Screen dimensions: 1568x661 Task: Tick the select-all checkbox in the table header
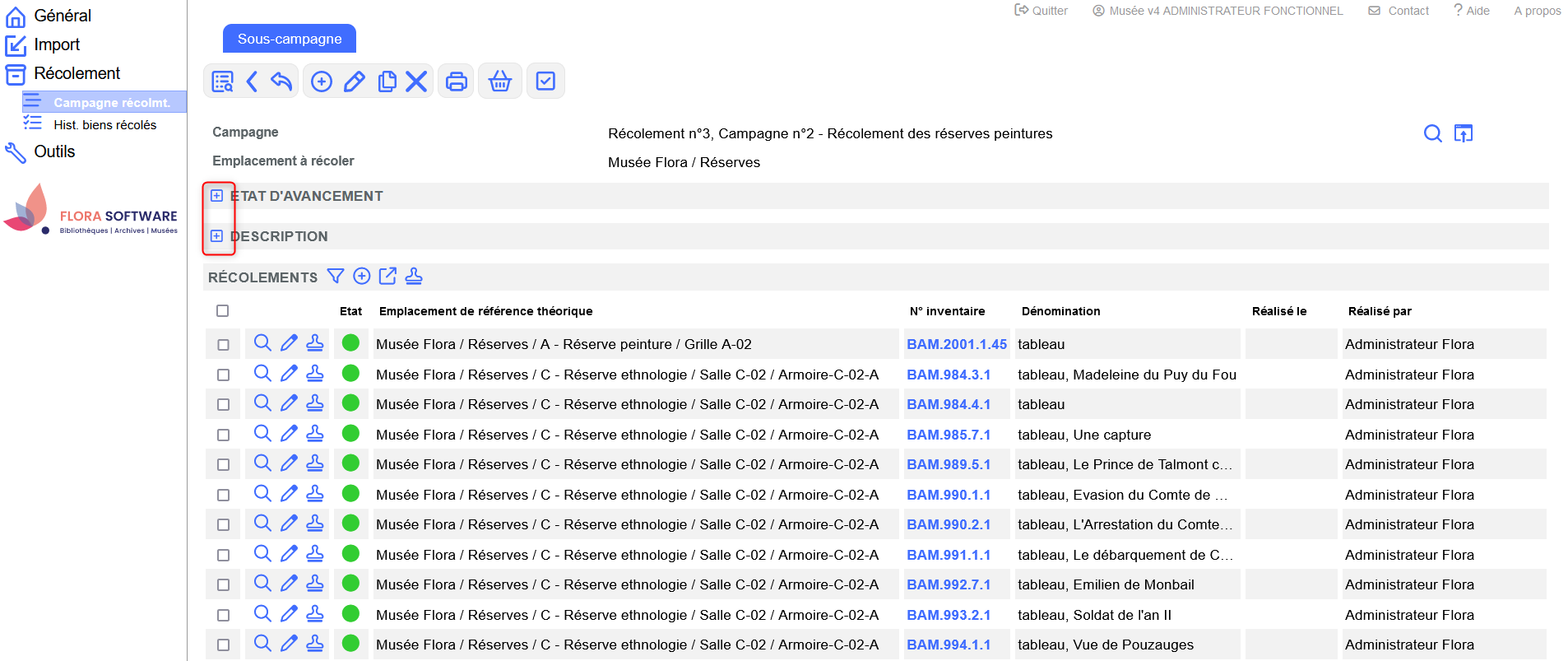[222, 311]
